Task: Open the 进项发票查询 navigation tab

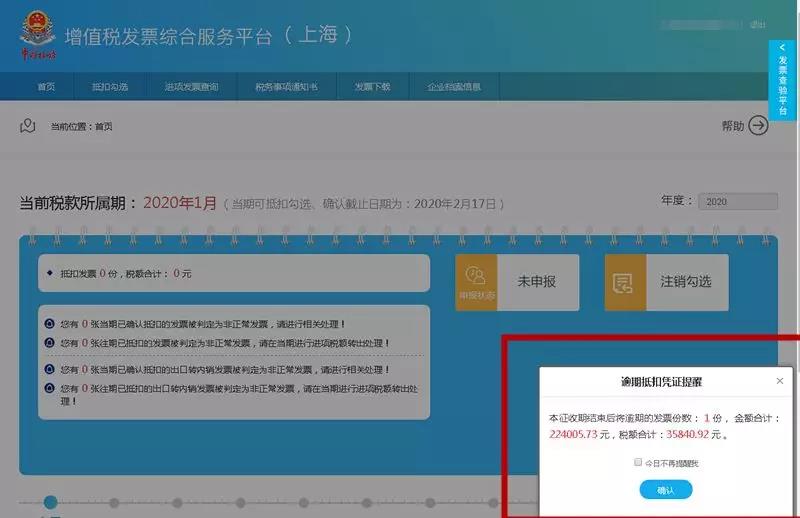Action: coord(192,87)
